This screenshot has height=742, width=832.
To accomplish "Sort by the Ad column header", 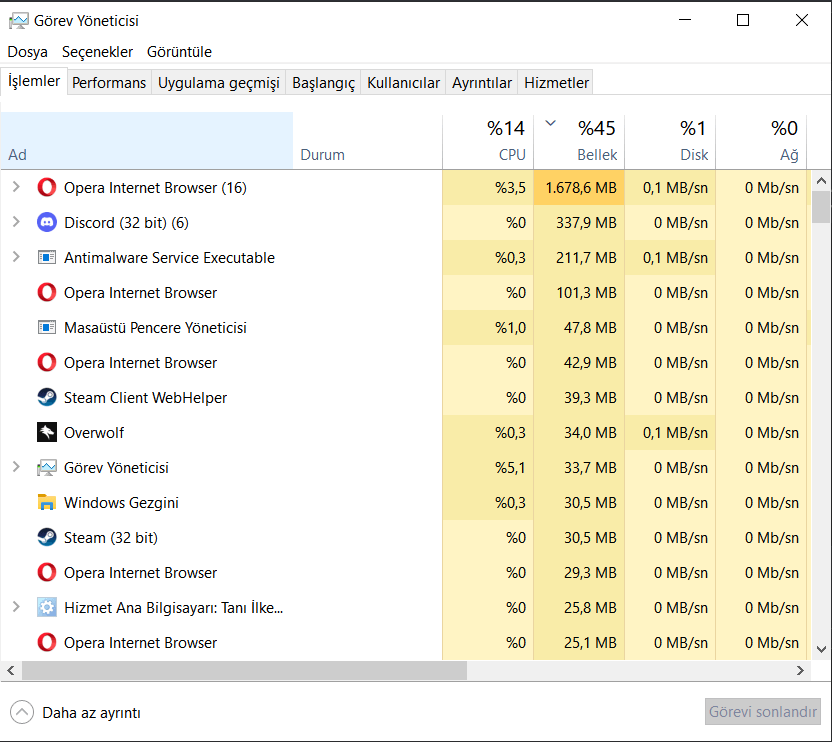I will 147,141.
